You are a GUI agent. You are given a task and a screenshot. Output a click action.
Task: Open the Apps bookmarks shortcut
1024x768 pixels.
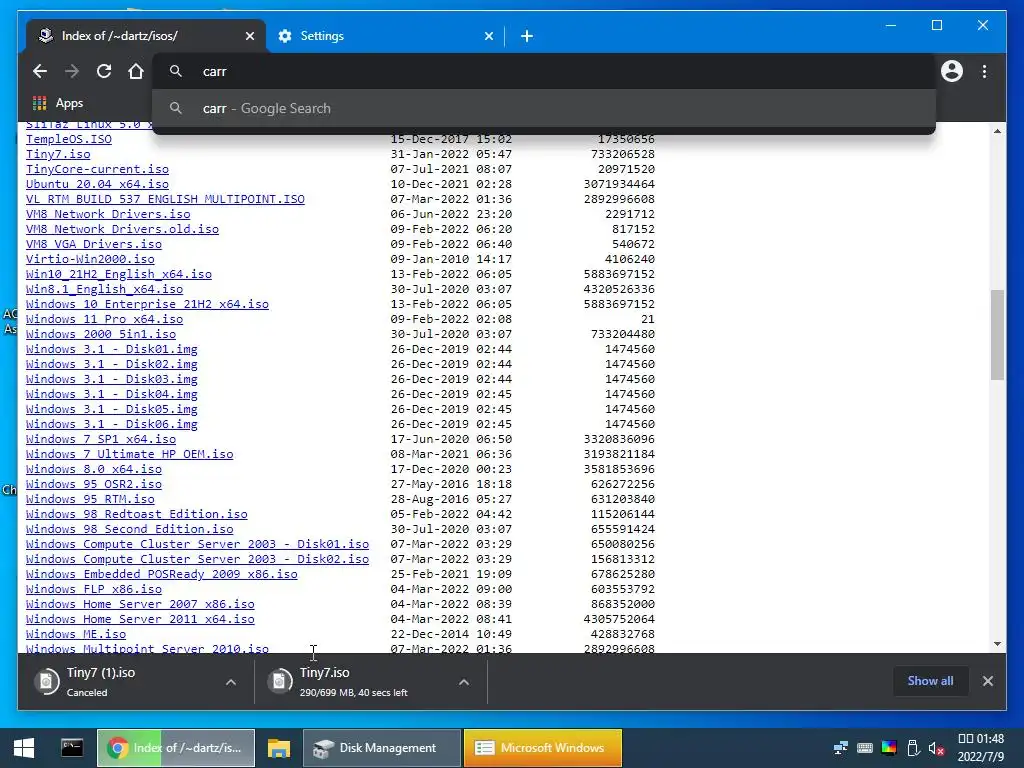click(58, 103)
